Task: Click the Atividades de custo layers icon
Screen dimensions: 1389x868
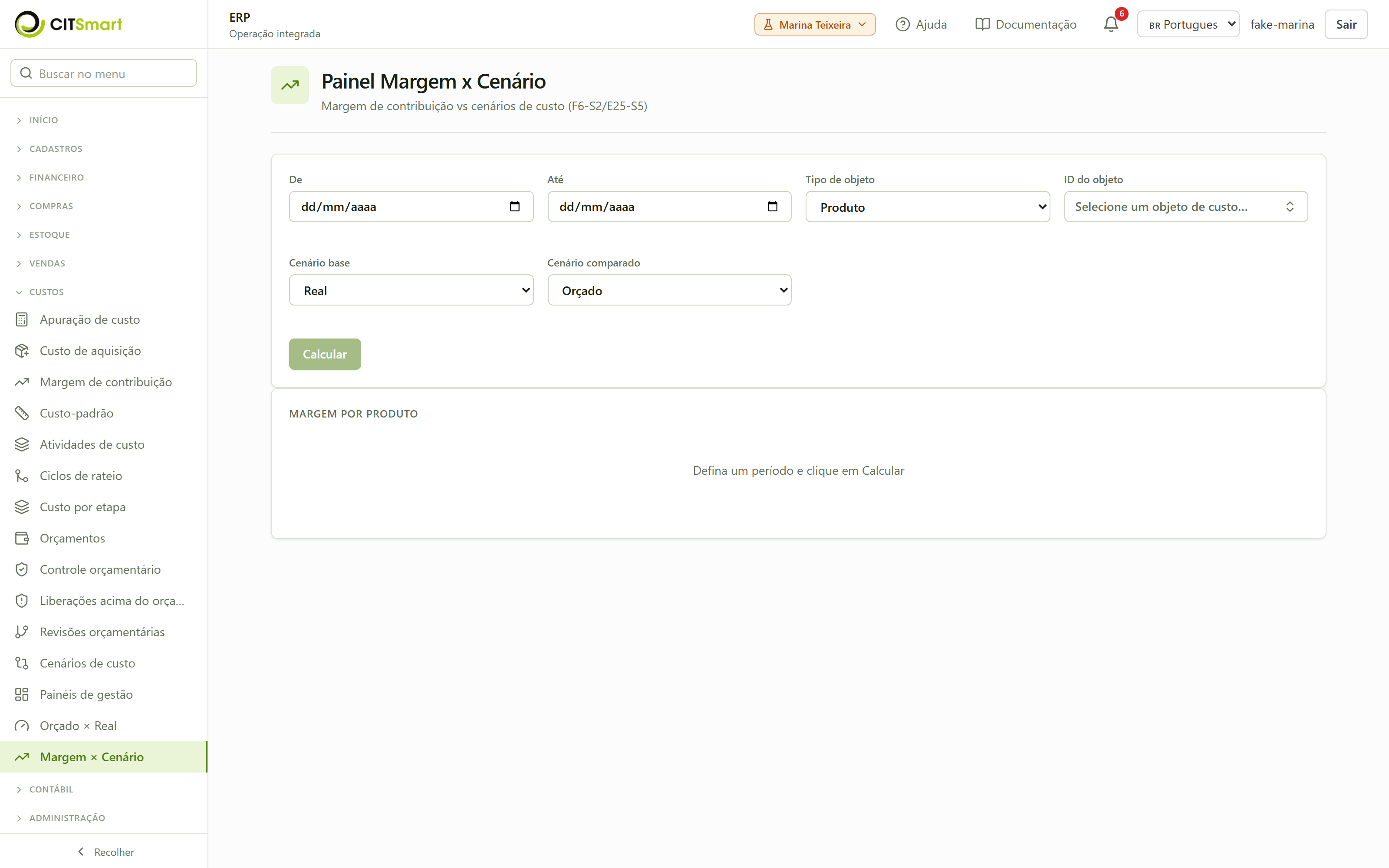Action: pos(22,444)
